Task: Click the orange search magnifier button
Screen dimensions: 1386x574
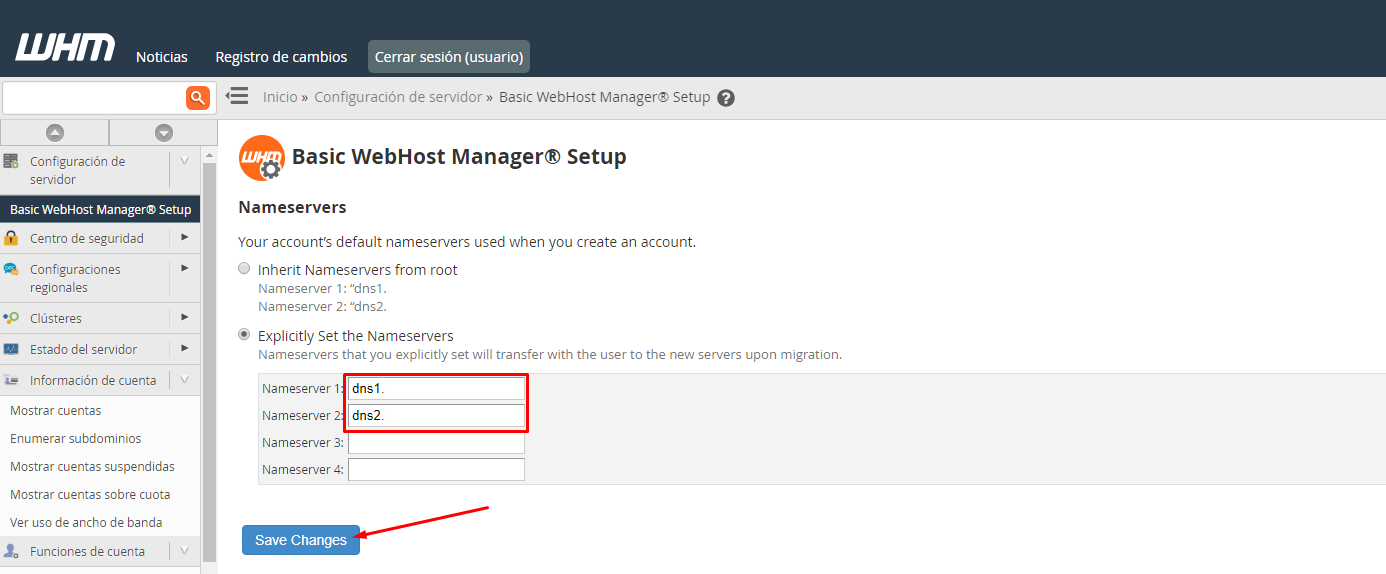Action: pyautogui.click(x=197, y=97)
